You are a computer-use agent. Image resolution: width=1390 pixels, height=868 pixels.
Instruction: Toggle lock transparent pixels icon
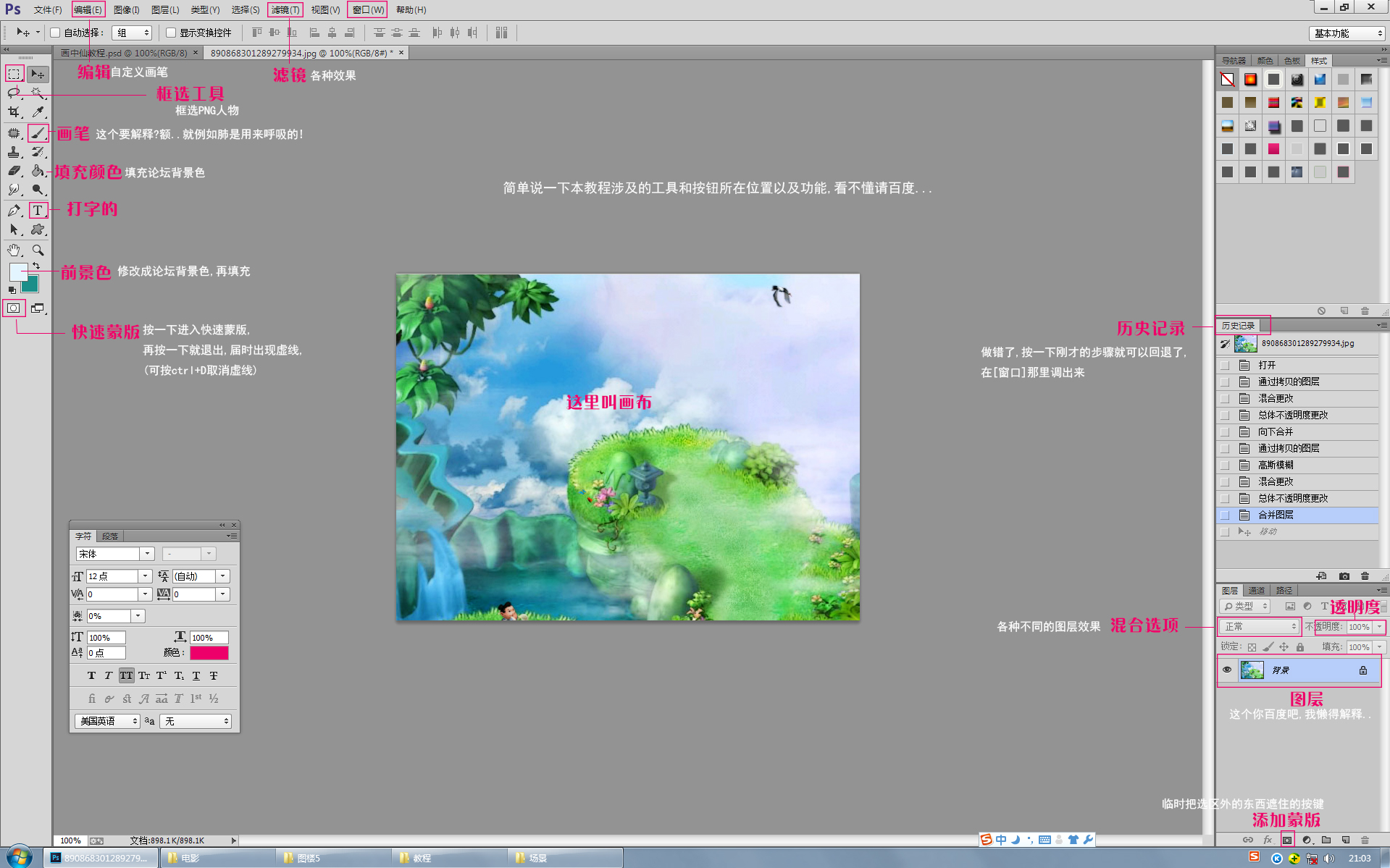tap(1252, 647)
